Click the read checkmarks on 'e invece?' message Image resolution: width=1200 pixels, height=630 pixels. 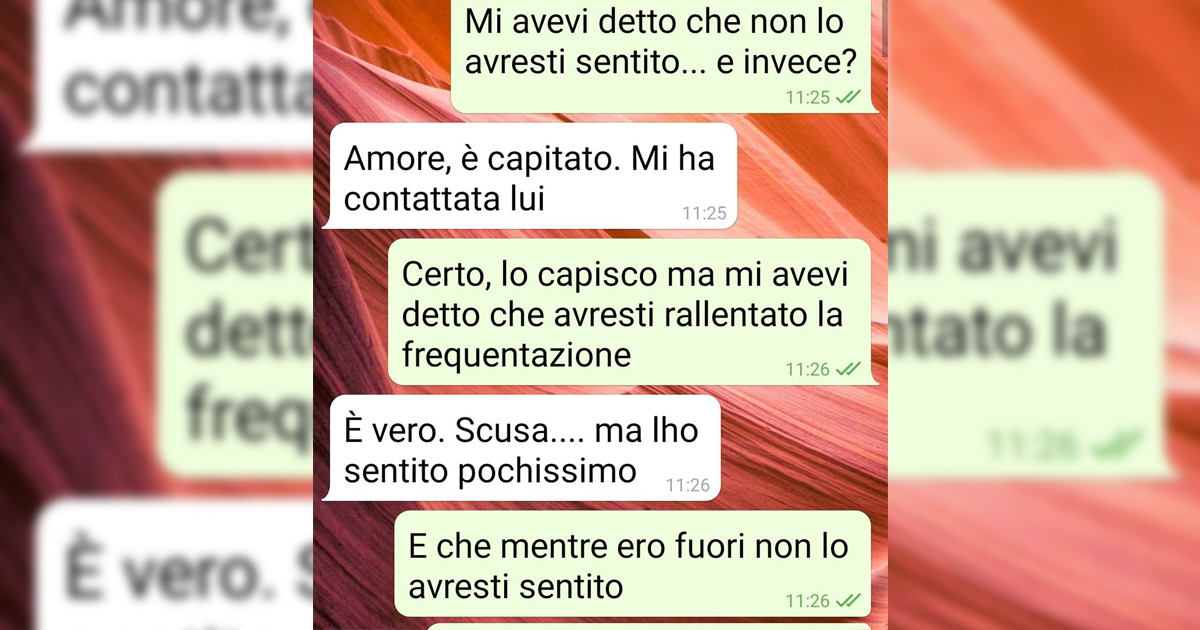pos(848,97)
